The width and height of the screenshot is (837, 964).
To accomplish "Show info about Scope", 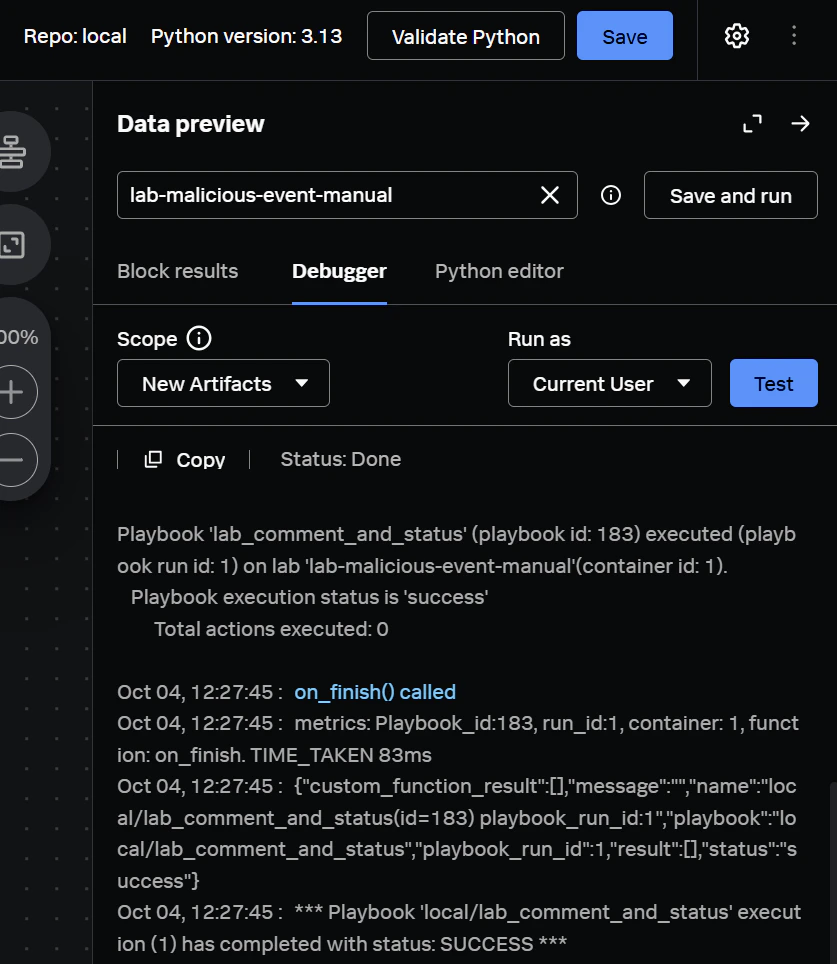I will tap(199, 338).
